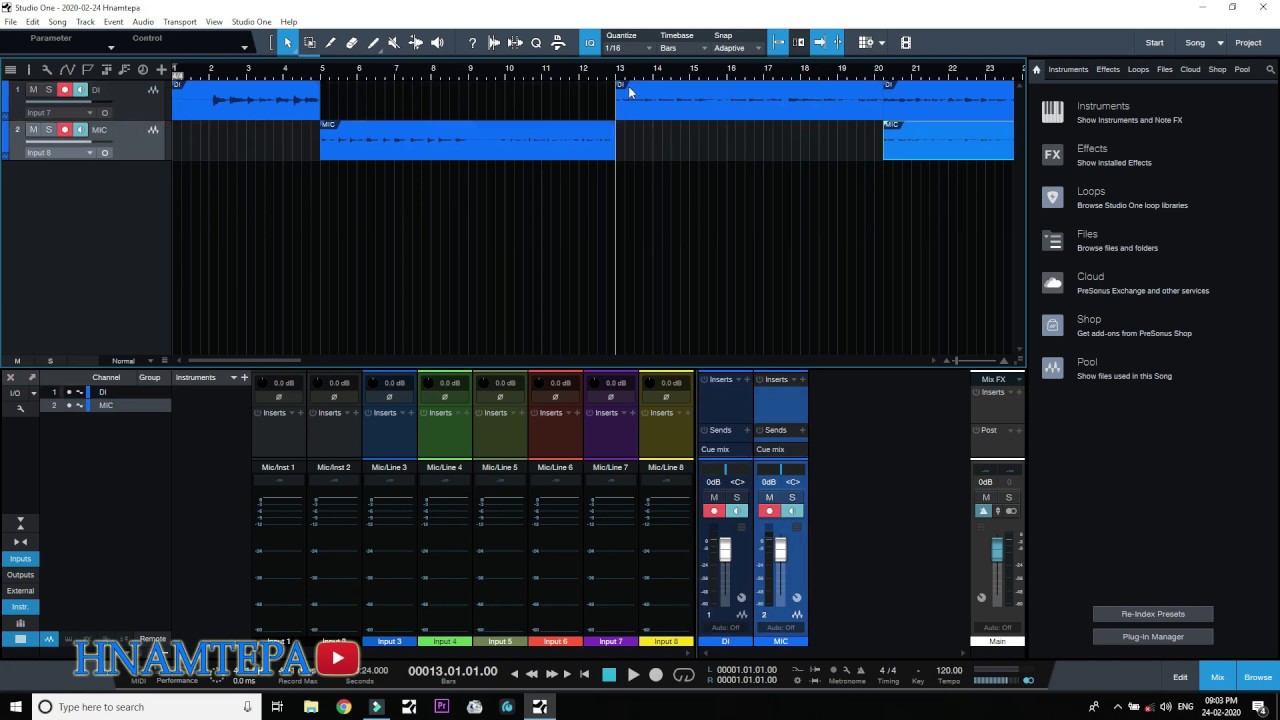Toggle the IQ input quantize button
Image resolution: width=1280 pixels, height=720 pixels.
590,43
